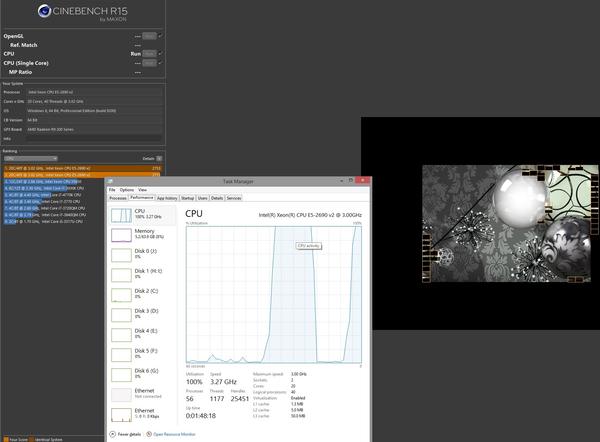Click the CPU utilization graph in Task Manager
This screenshot has width=600, height=442.
[x=274, y=294]
